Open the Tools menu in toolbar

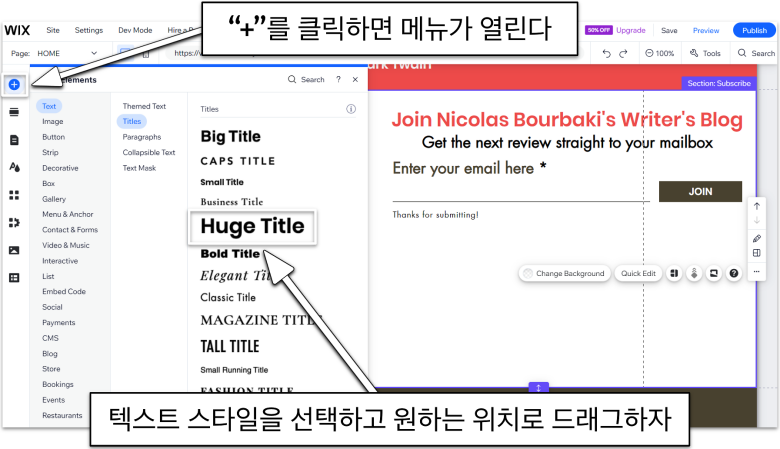point(705,53)
